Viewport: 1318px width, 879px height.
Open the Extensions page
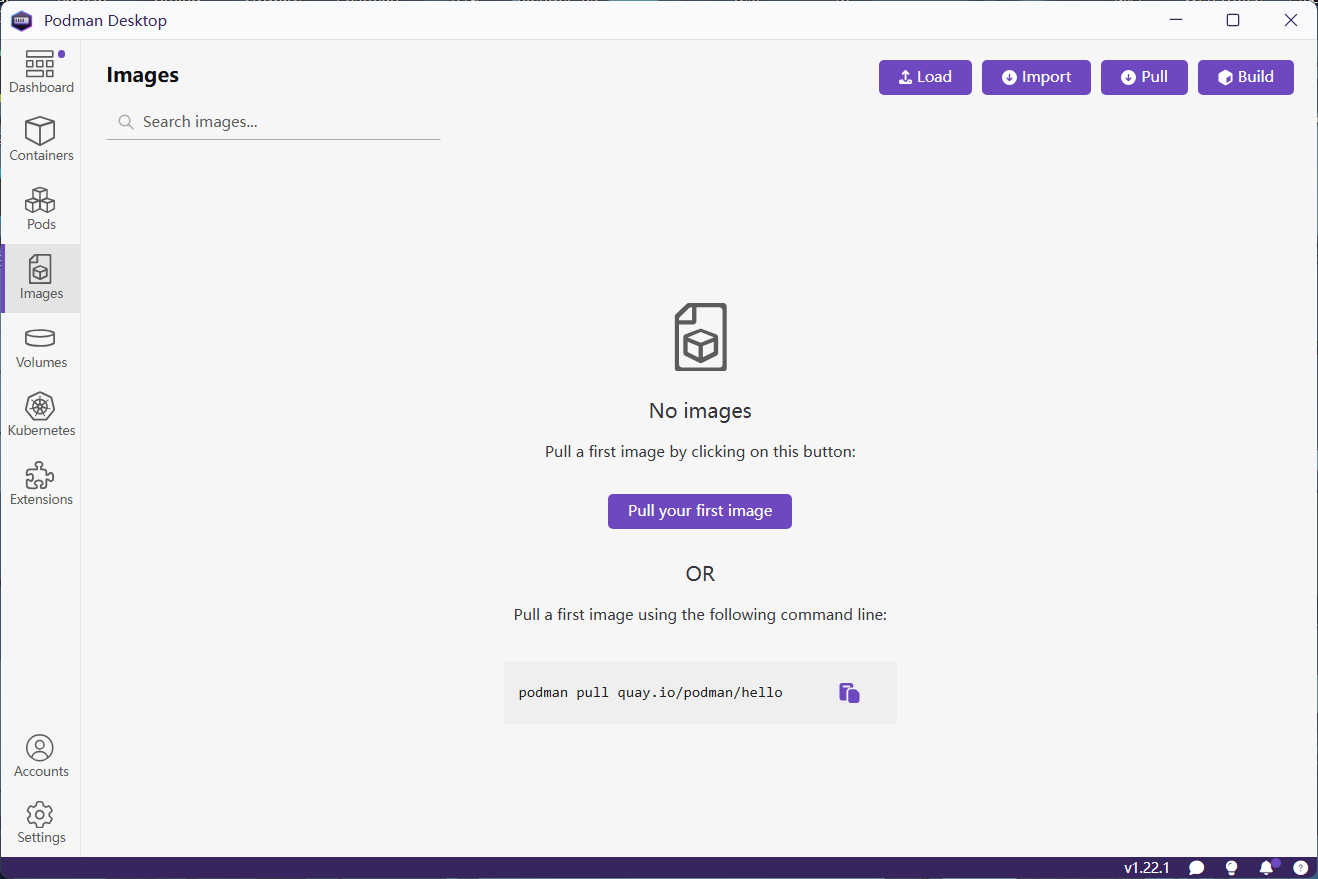pyautogui.click(x=41, y=484)
